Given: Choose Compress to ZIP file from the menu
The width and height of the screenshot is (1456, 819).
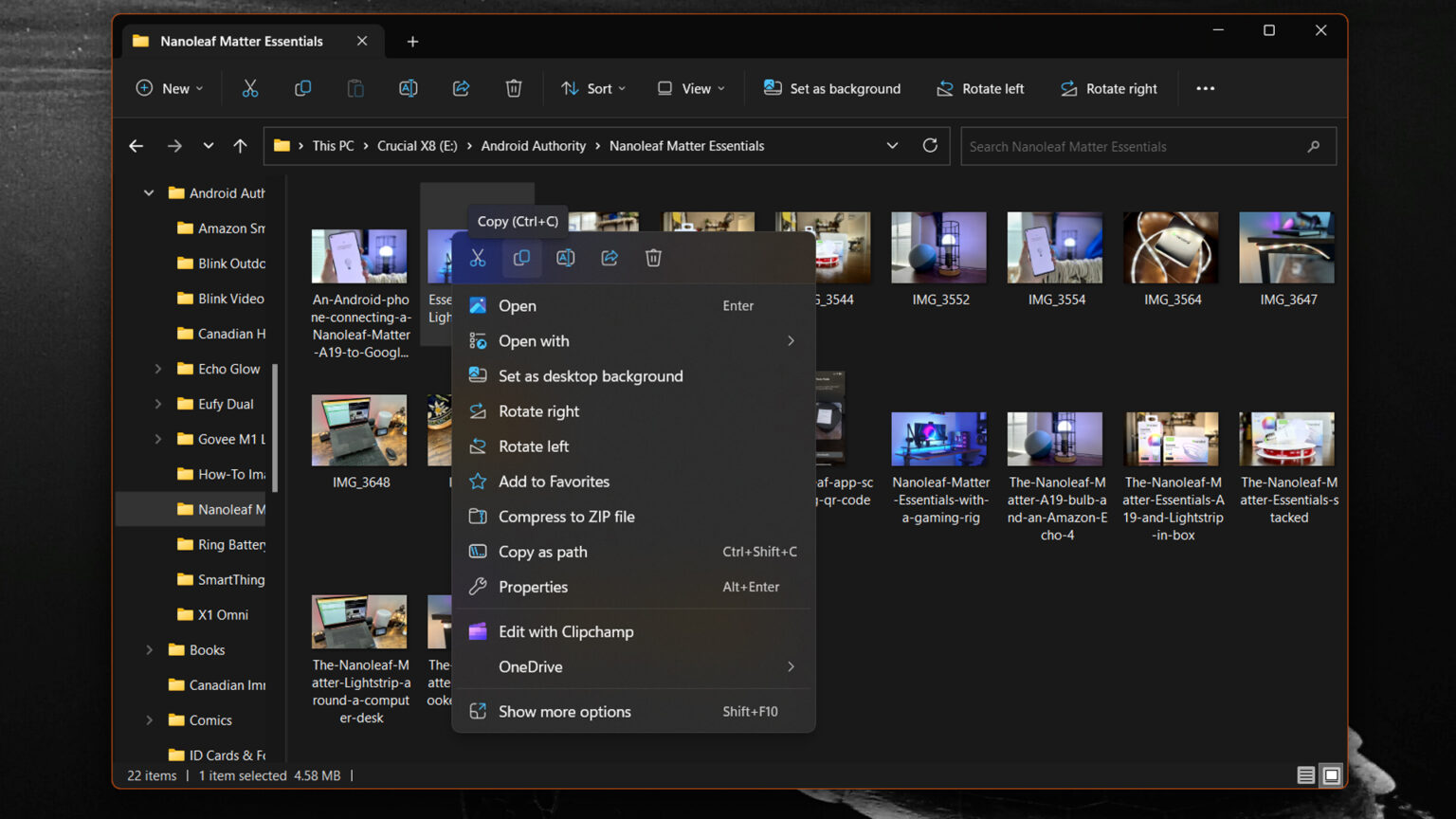Looking at the screenshot, I should pos(564,516).
